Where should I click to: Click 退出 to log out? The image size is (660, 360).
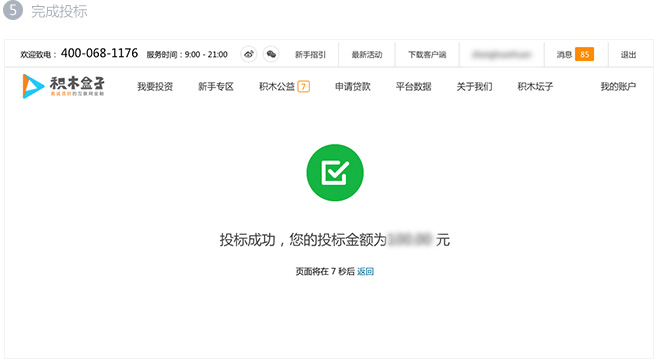coord(628,55)
